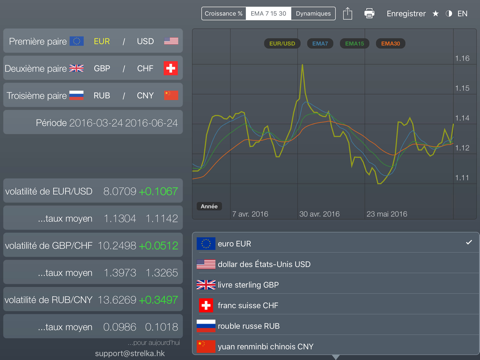Toggle the EMA15 chart series legend
This screenshot has height=360, width=480.
click(x=354, y=44)
